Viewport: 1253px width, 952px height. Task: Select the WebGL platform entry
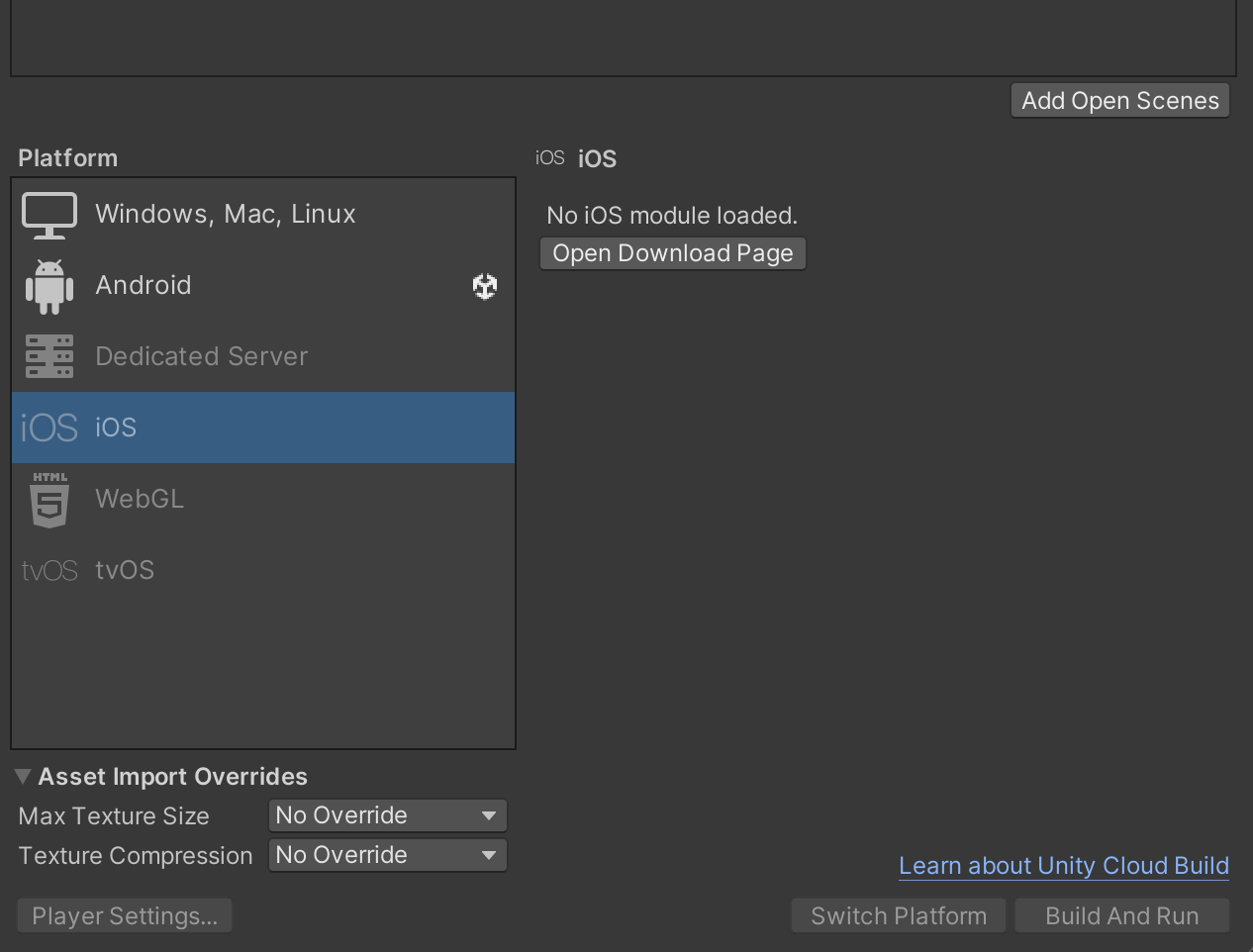[x=140, y=500]
